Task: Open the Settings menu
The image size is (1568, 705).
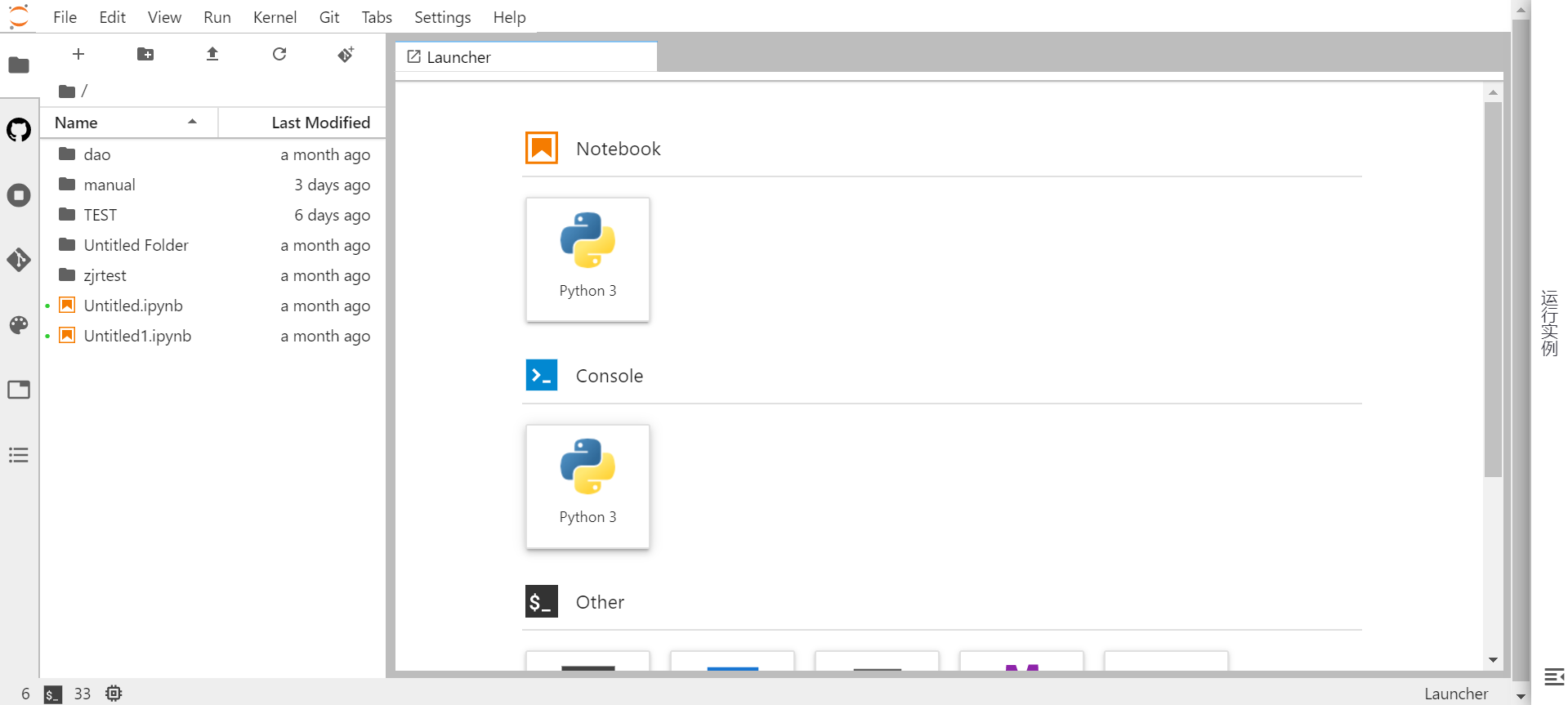Action: click(x=442, y=17)
